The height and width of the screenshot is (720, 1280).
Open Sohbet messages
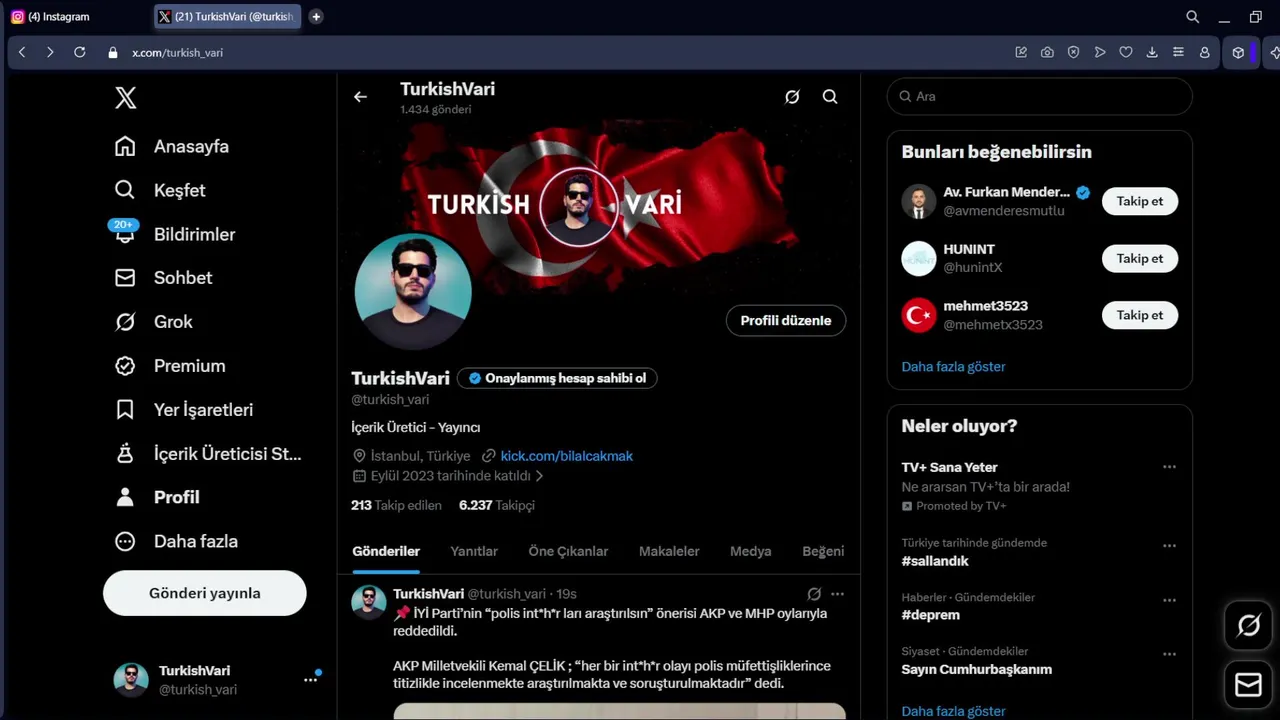pos(163,278)
